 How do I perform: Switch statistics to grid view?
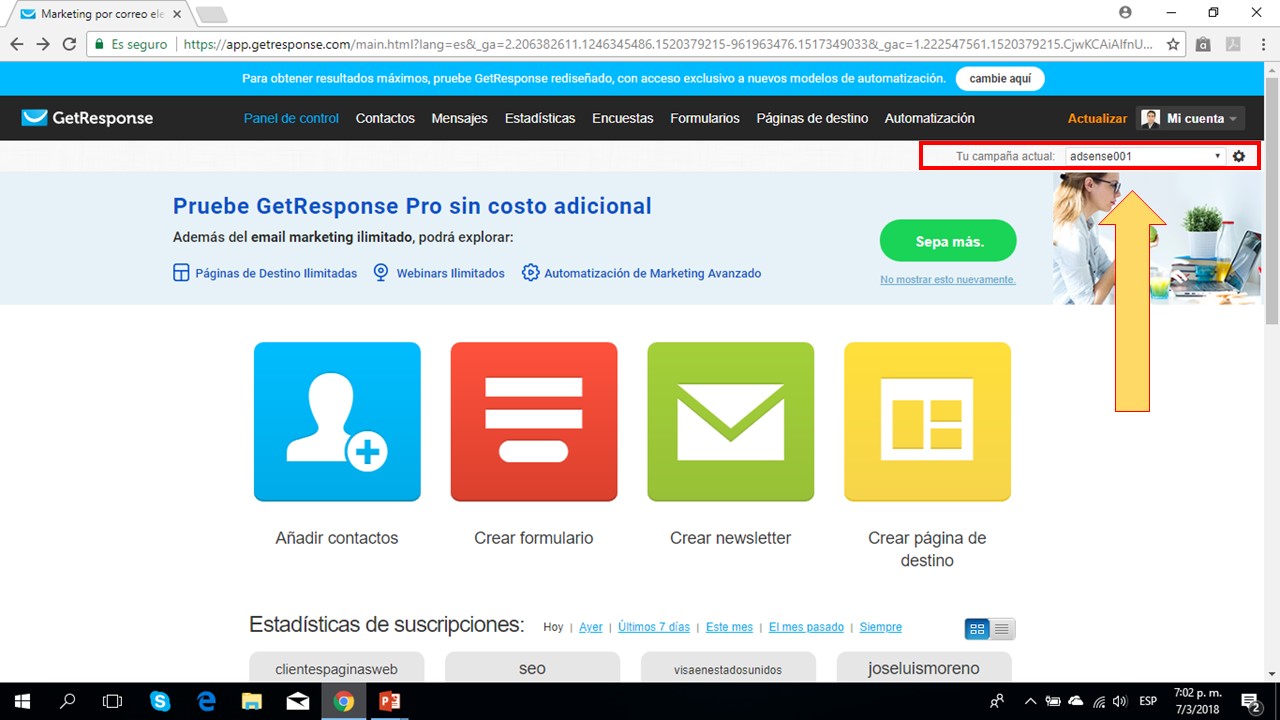pyautogui.click(x=977, y=629)
